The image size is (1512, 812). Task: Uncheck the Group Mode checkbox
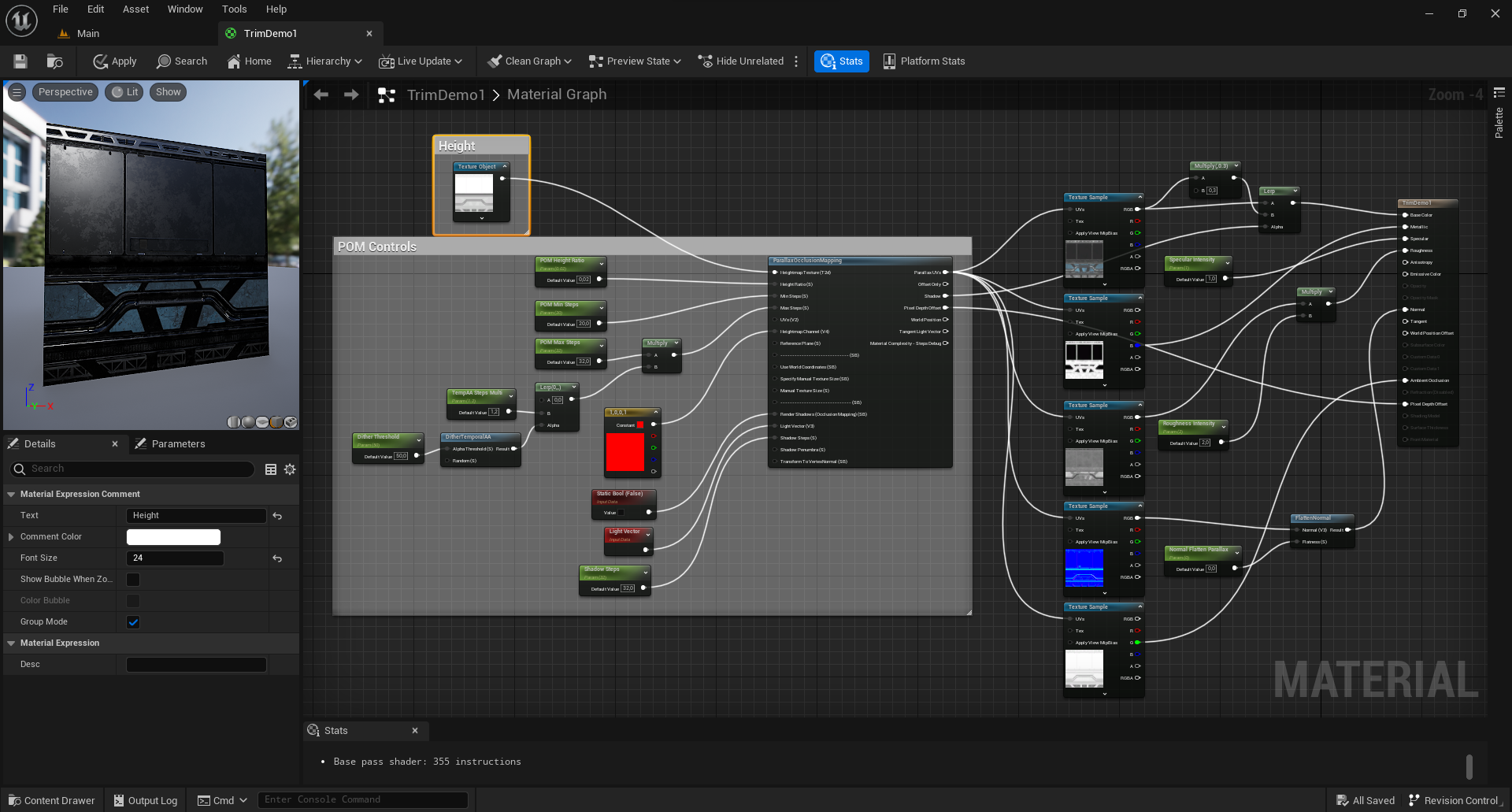pos(133,622)
